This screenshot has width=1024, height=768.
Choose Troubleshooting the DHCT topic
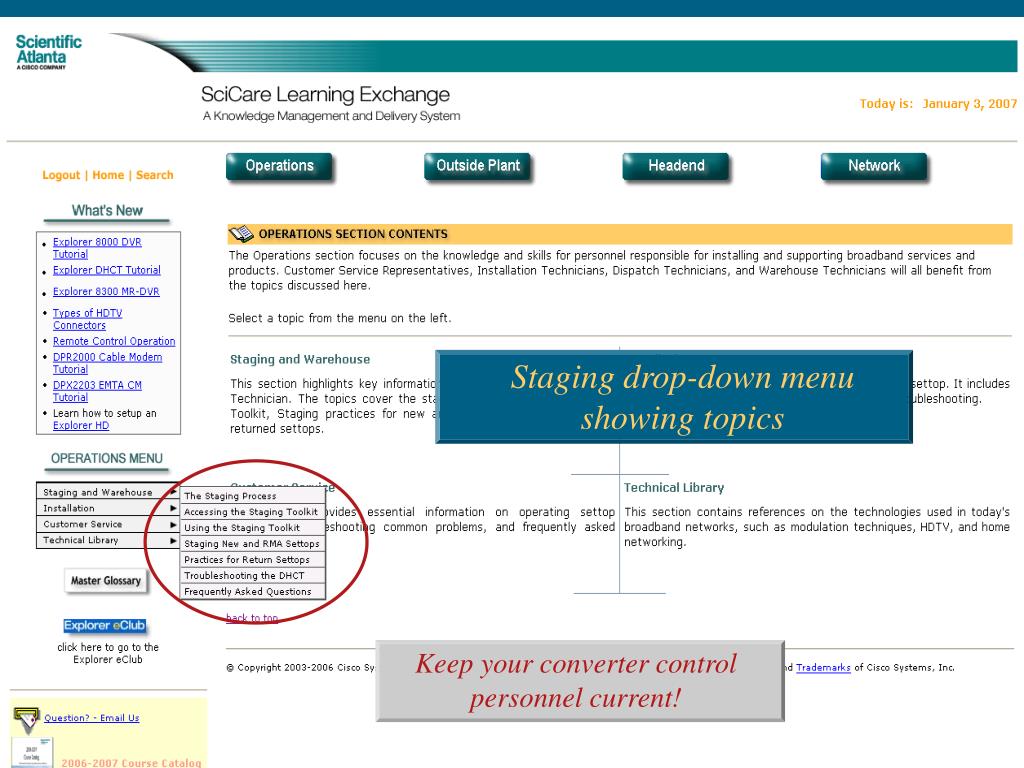coord(253,575)
